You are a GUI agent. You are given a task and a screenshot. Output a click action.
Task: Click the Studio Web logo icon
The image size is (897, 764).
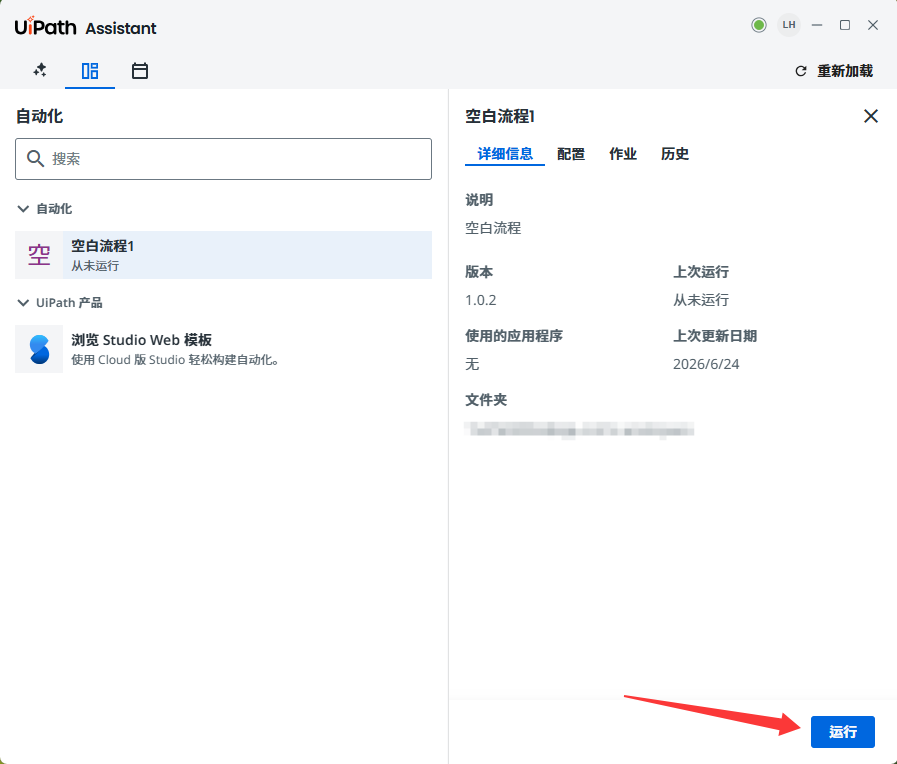click(39, 349)
